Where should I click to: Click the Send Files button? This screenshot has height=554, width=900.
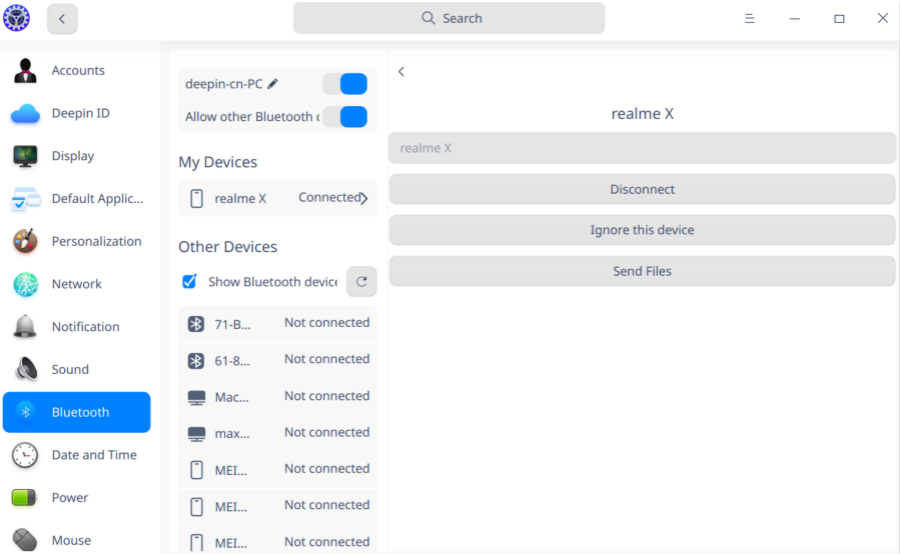642,271
